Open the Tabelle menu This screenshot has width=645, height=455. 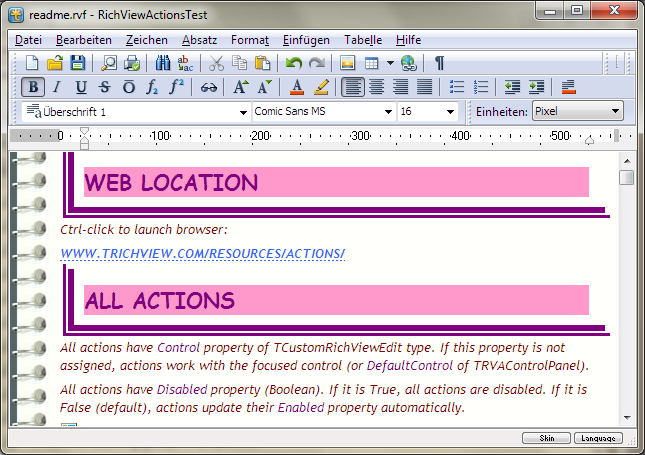click(x=362, y=40)
